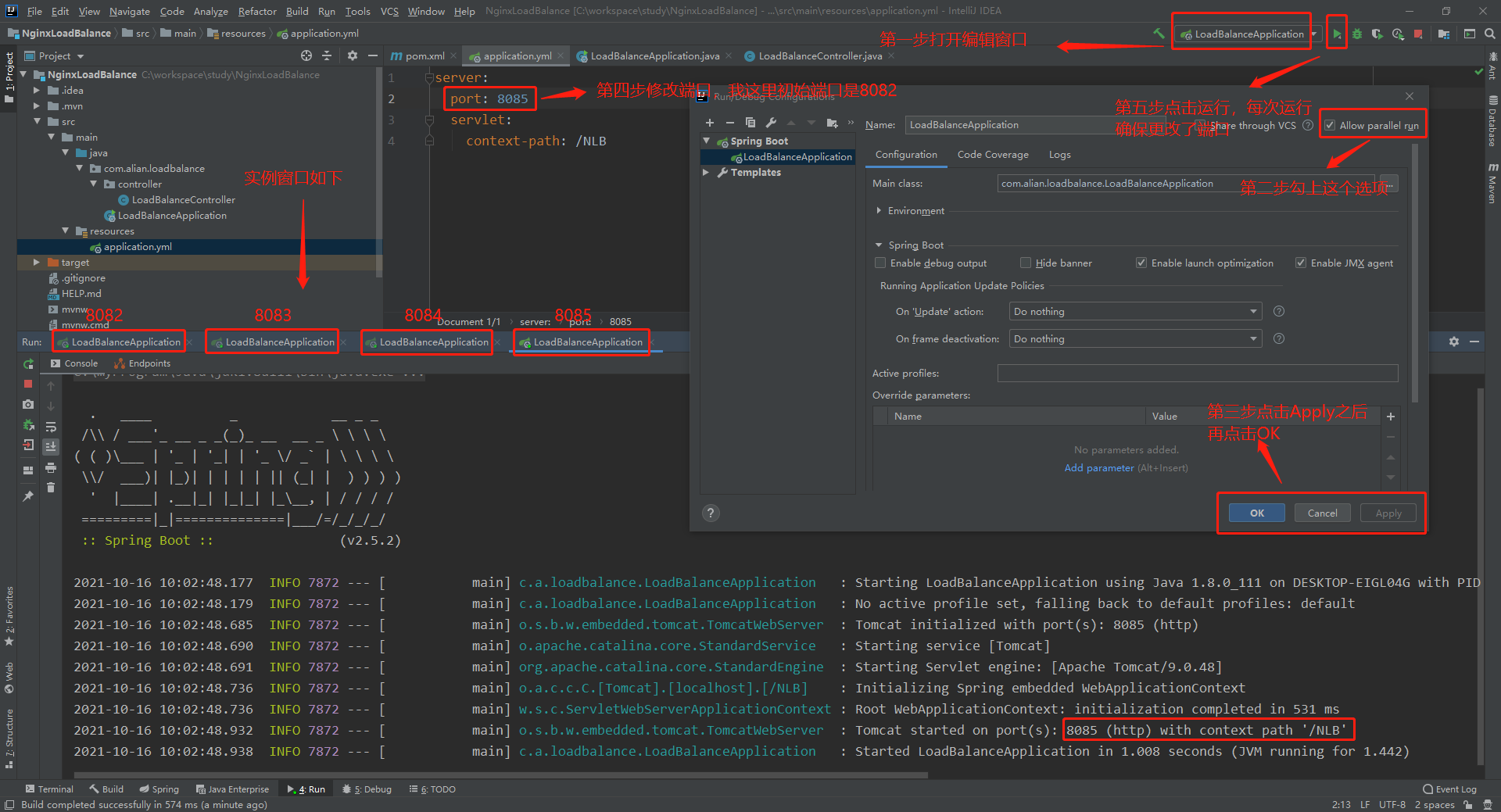Click the Build hammer icon in the top toolbar
The image size is (1501, 812).
click(x=1159, y=34)
